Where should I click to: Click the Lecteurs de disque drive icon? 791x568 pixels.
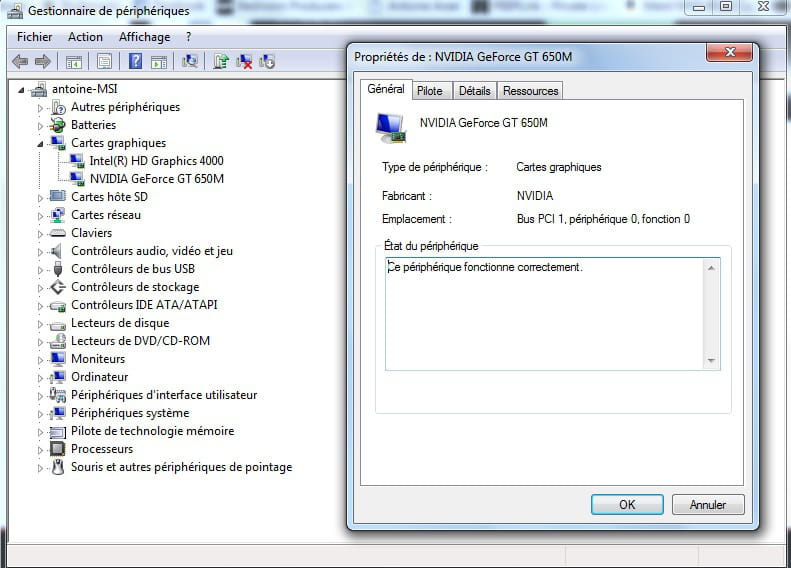(58, 324)
